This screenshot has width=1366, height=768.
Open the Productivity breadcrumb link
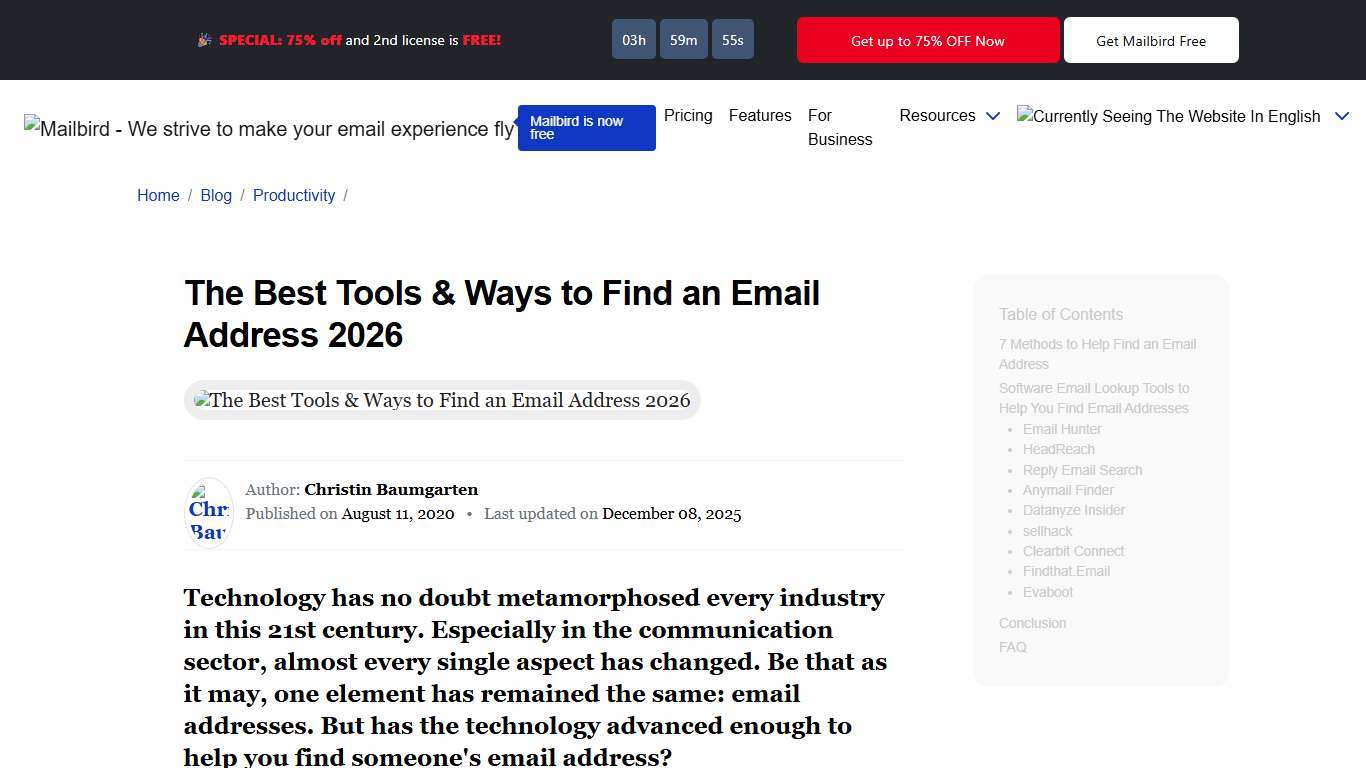pos(293,195)
